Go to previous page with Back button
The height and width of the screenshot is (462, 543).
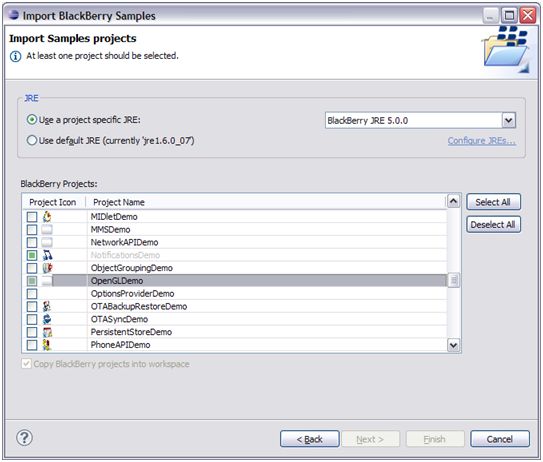[310, 439]
